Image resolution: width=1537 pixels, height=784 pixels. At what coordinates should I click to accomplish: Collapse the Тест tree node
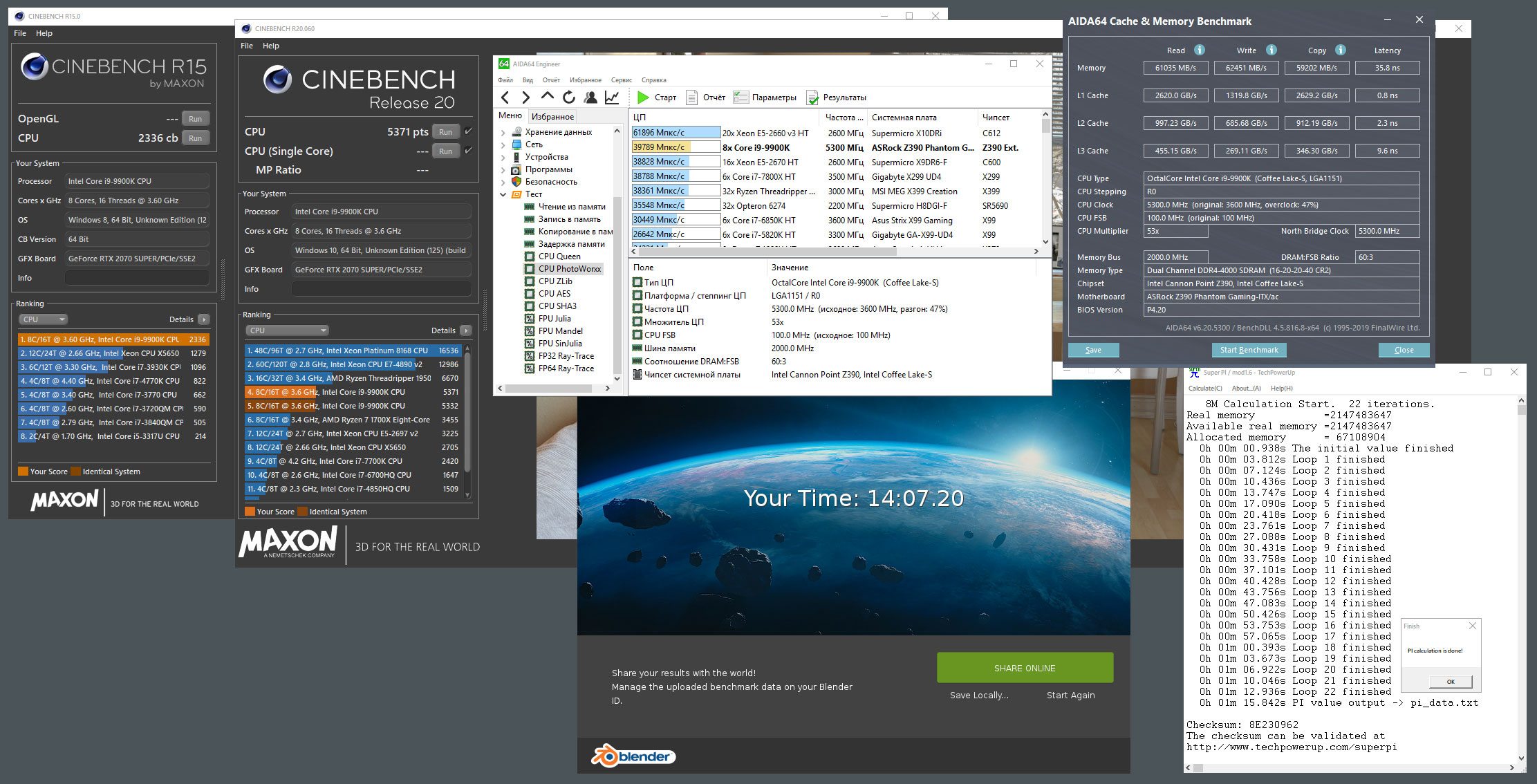pyautogui.click(x=503, y=194)
